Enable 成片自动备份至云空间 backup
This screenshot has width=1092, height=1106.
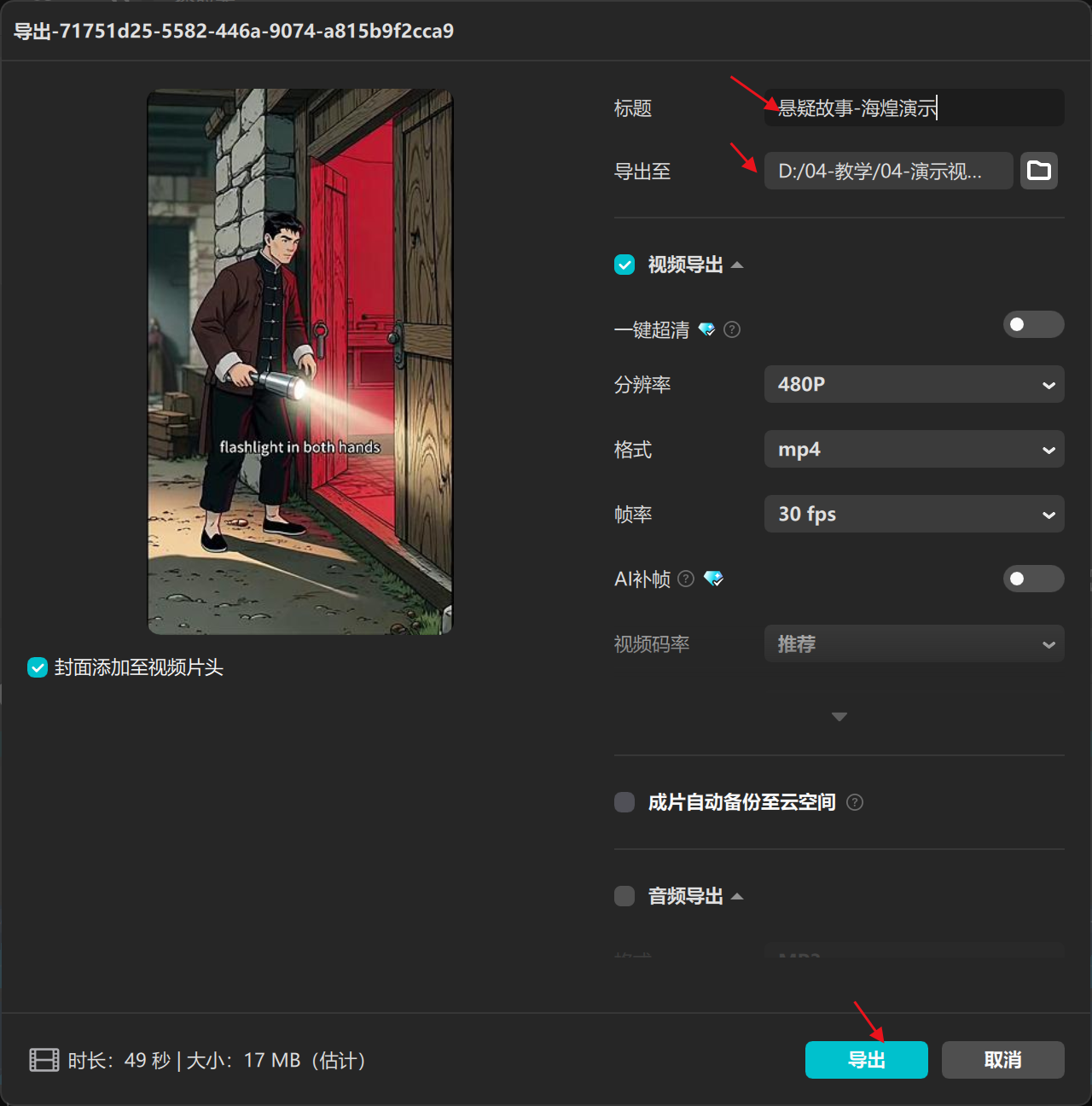coord(624,802)
